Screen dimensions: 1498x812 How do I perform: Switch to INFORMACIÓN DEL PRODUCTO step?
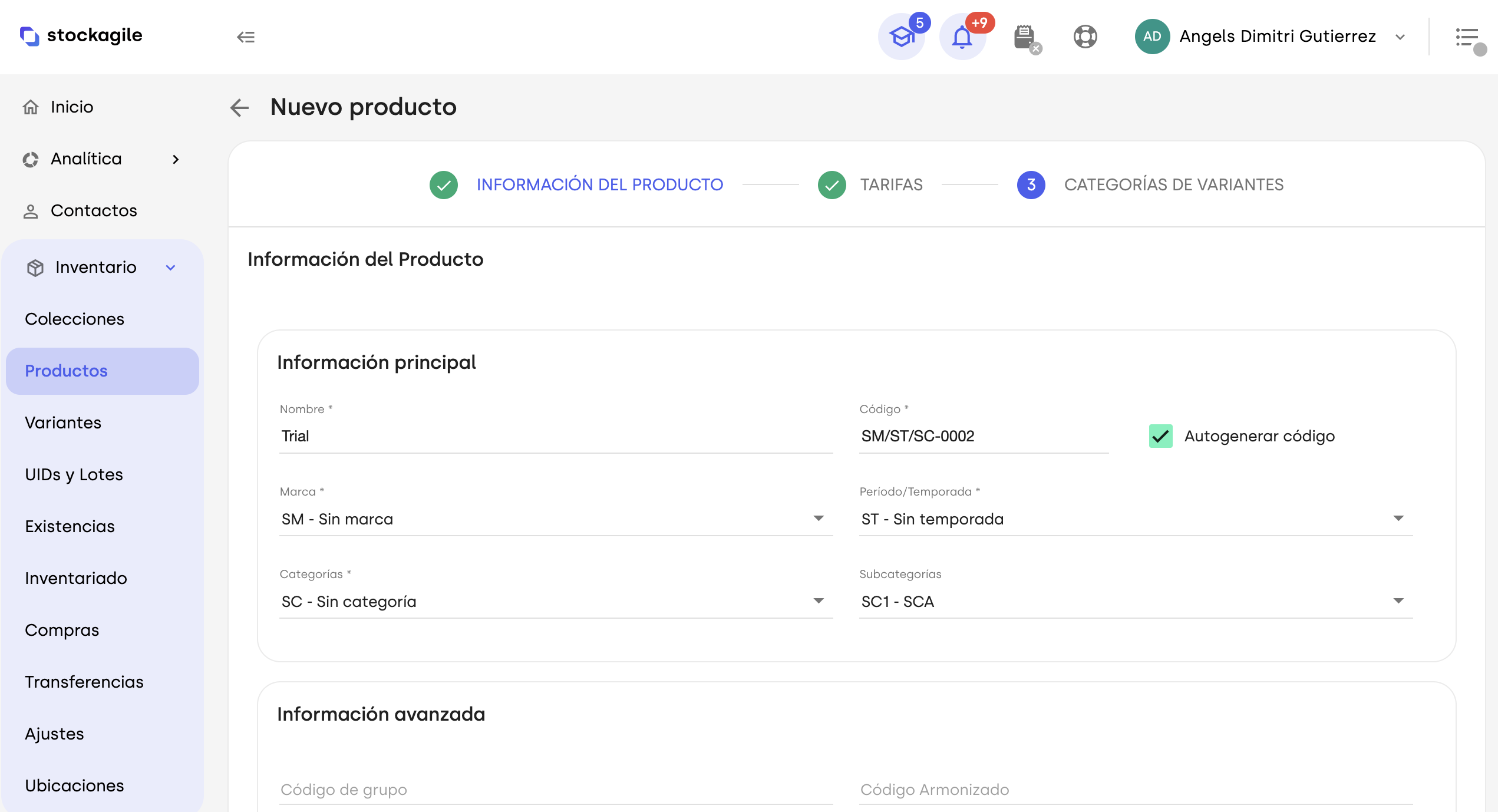pyautogui.click(x=600, y=185)
